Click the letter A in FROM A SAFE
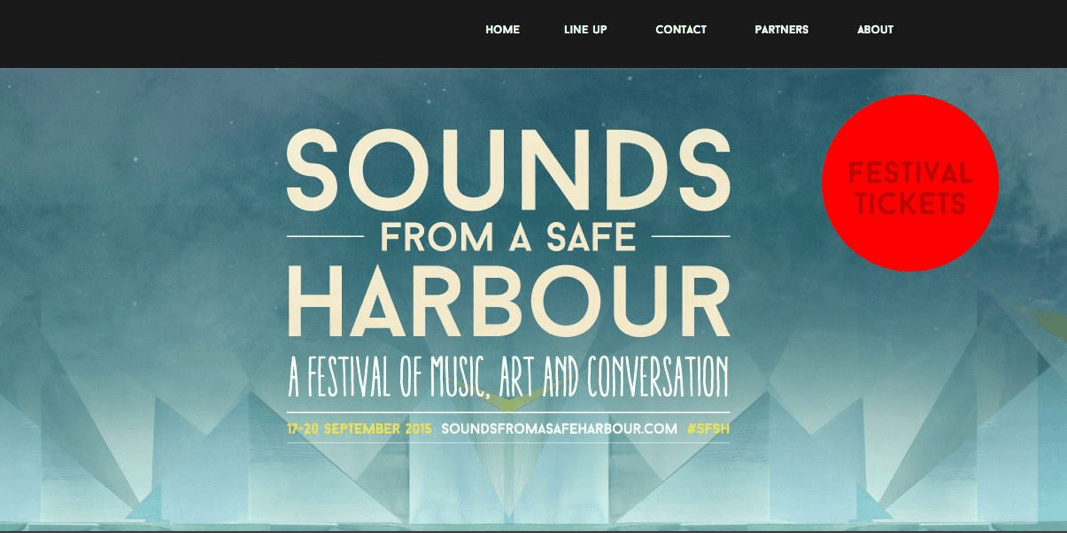The image size is (1067, 533). pos(521,237)
